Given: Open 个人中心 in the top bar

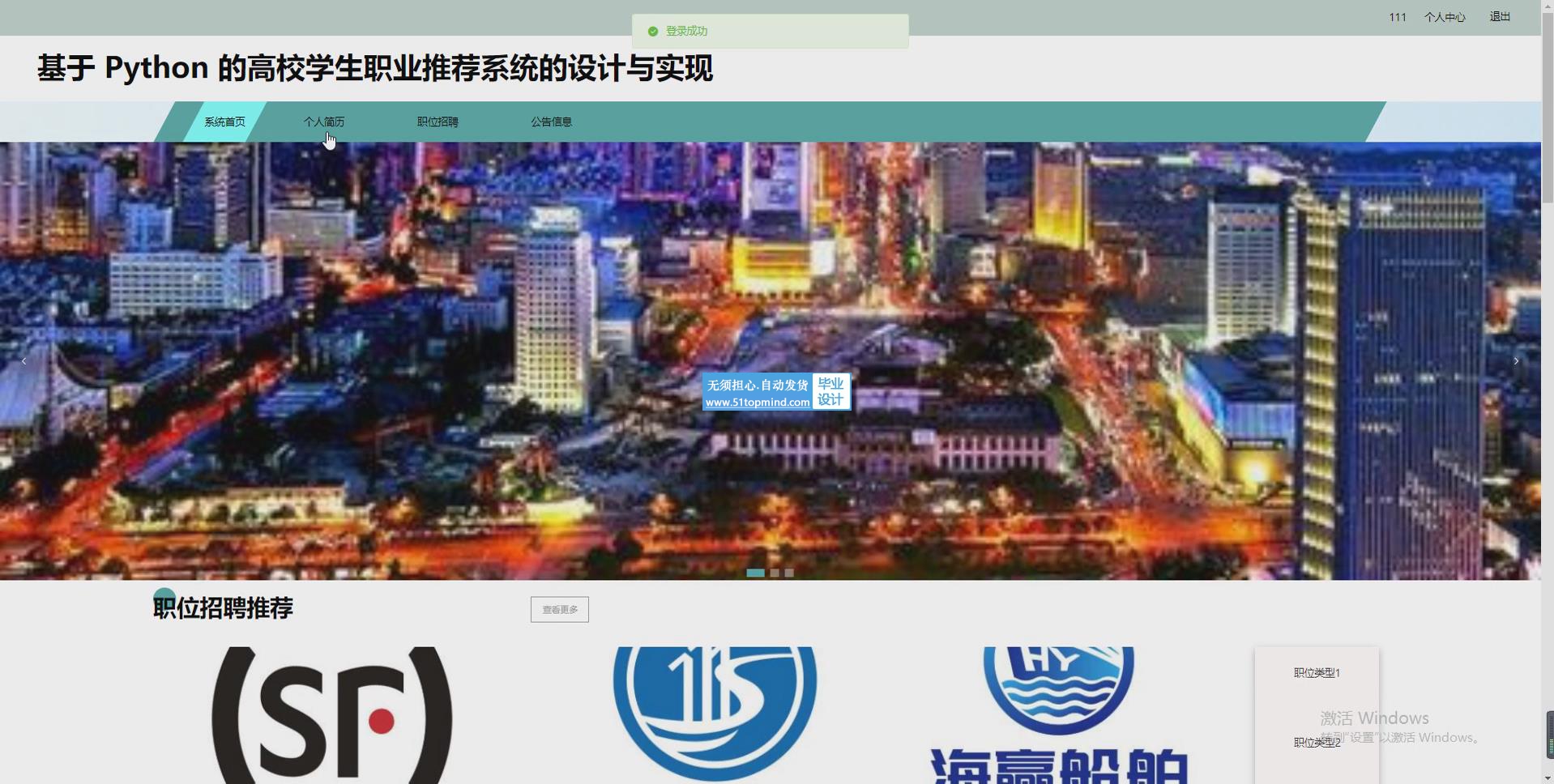Looking at the screenshot, I should click(x=1445, y=17).
